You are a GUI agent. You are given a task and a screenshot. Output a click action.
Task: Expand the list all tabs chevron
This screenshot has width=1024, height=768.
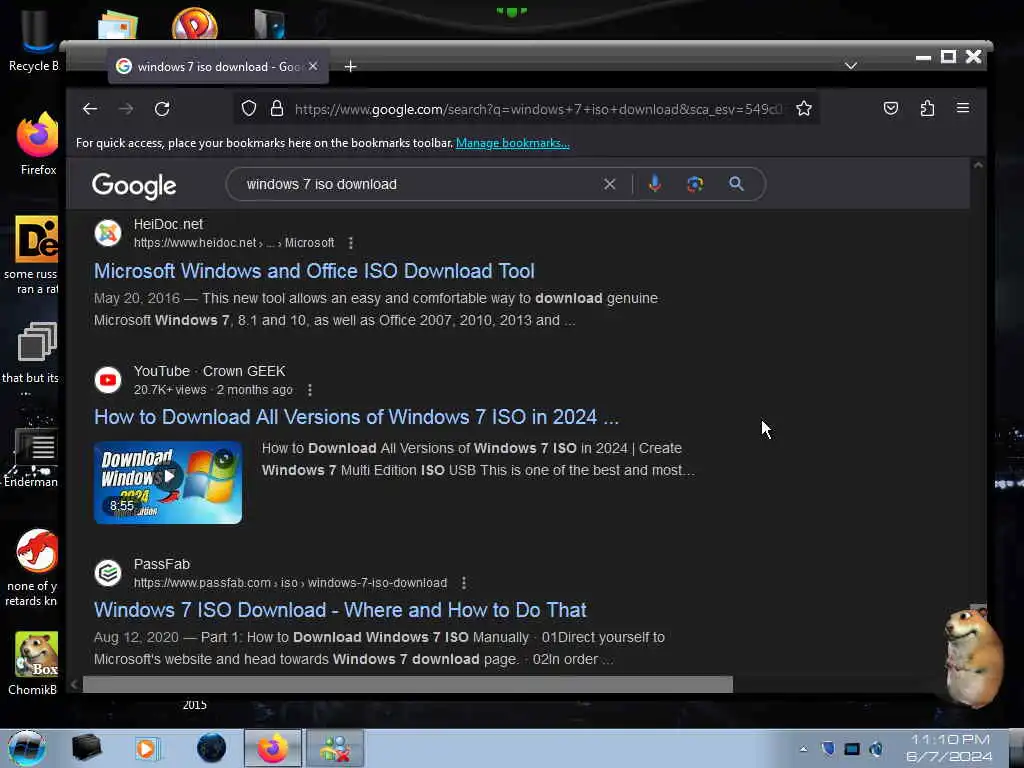[850, 66]
